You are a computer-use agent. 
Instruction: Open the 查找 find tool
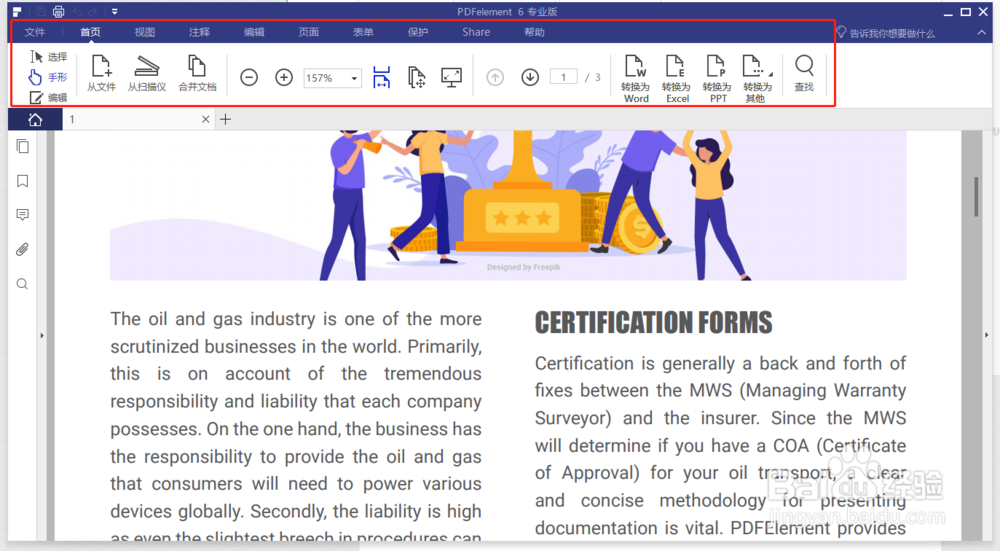click(804, 73)
